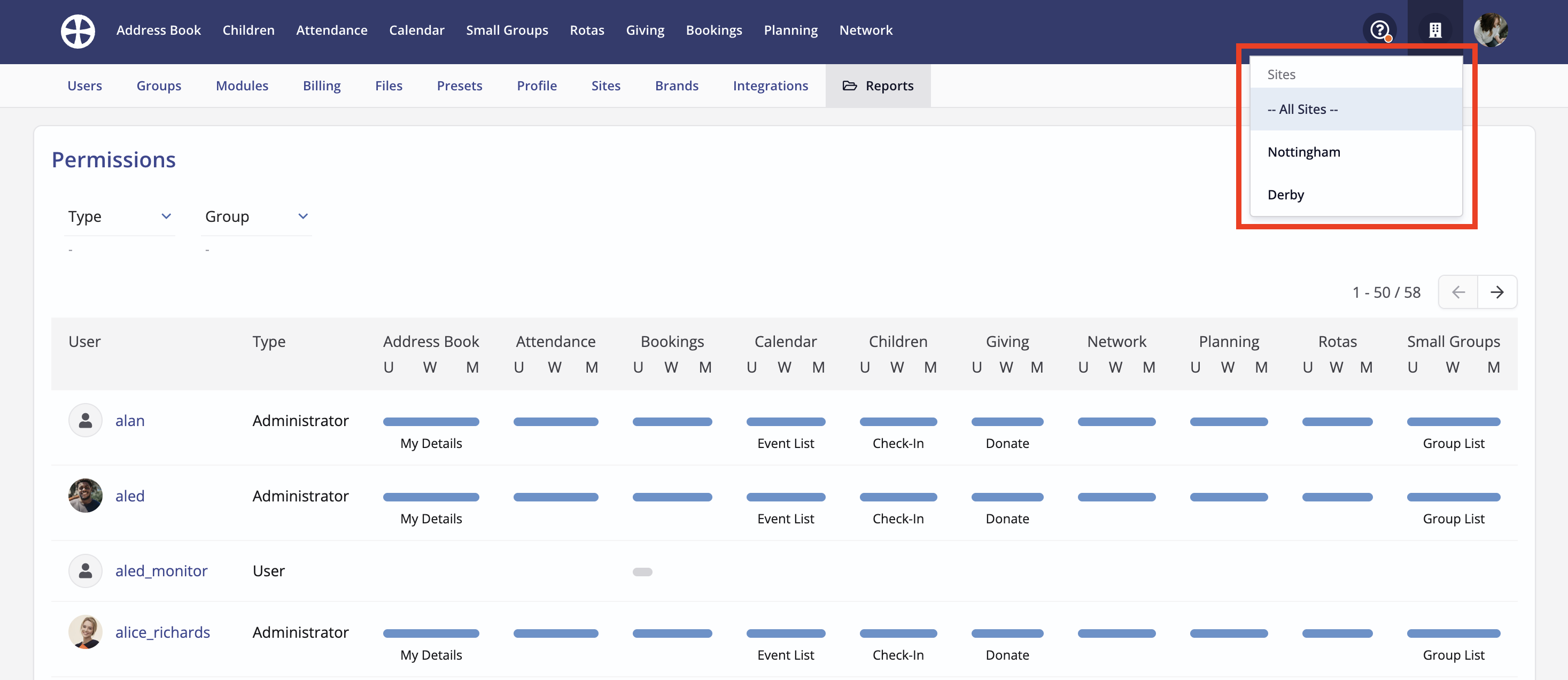1568x680 pixels.
Task: Toggle the sites building icon
Action: point(1435,30)
